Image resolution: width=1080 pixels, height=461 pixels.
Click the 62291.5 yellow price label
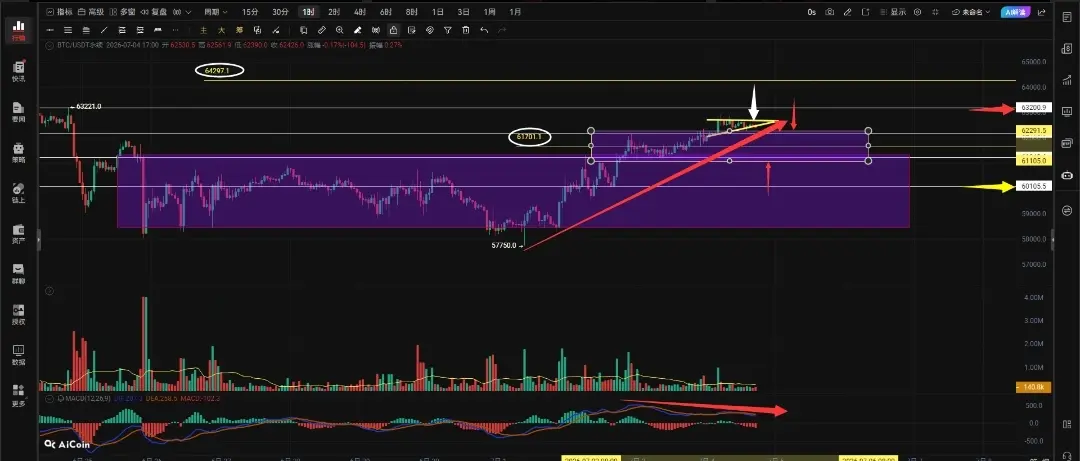pos(1033,130)
